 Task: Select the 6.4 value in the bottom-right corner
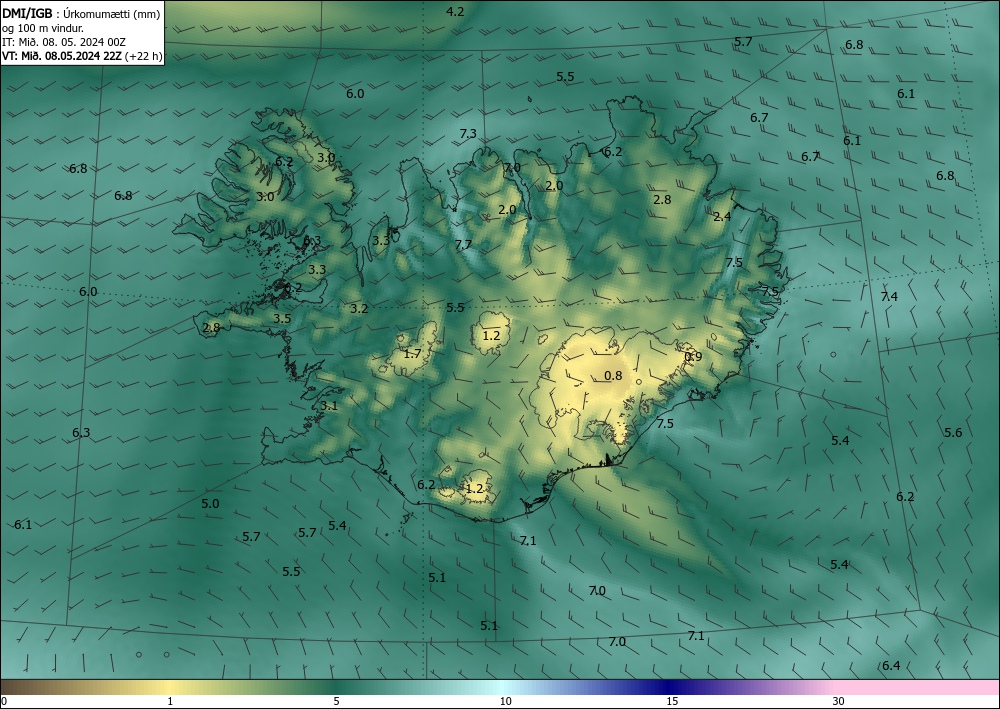coord(891,666)
